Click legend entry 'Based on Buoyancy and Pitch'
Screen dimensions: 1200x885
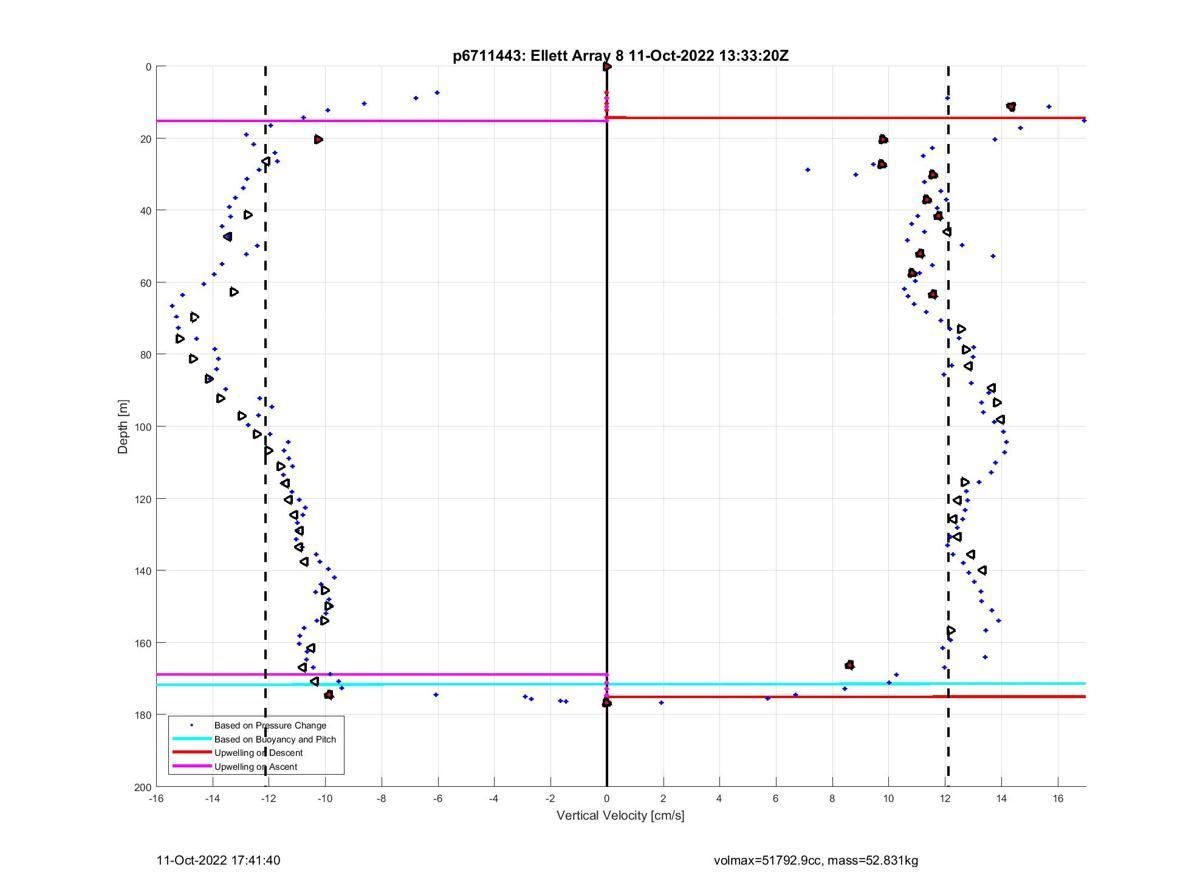tap(275, 739)
